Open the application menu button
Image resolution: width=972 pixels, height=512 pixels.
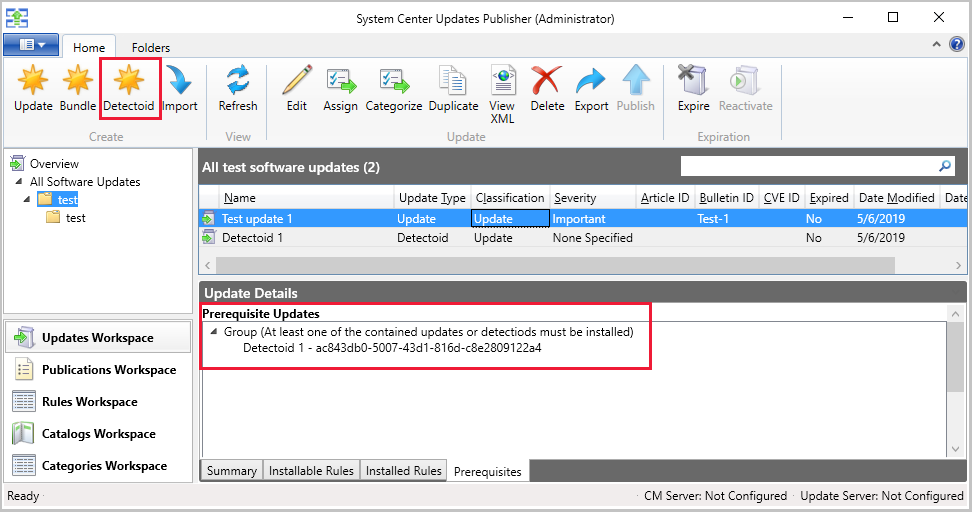tap(31, 45)
